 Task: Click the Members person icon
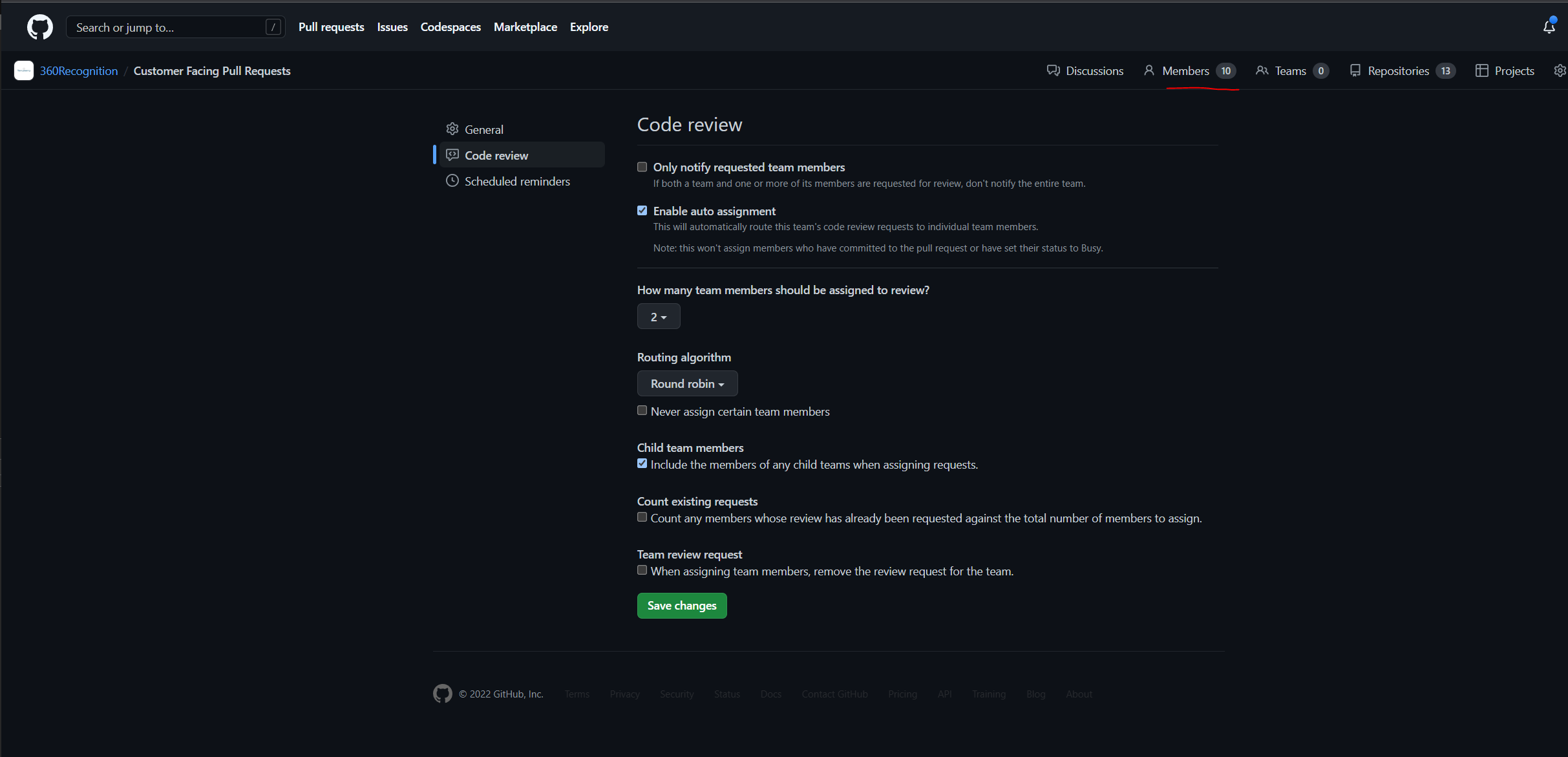[x=1149, y=70]
